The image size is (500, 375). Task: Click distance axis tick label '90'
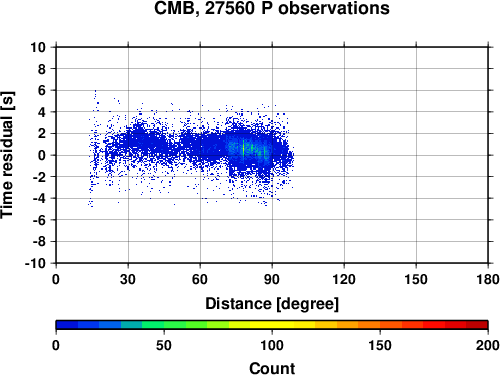[272, 279]
